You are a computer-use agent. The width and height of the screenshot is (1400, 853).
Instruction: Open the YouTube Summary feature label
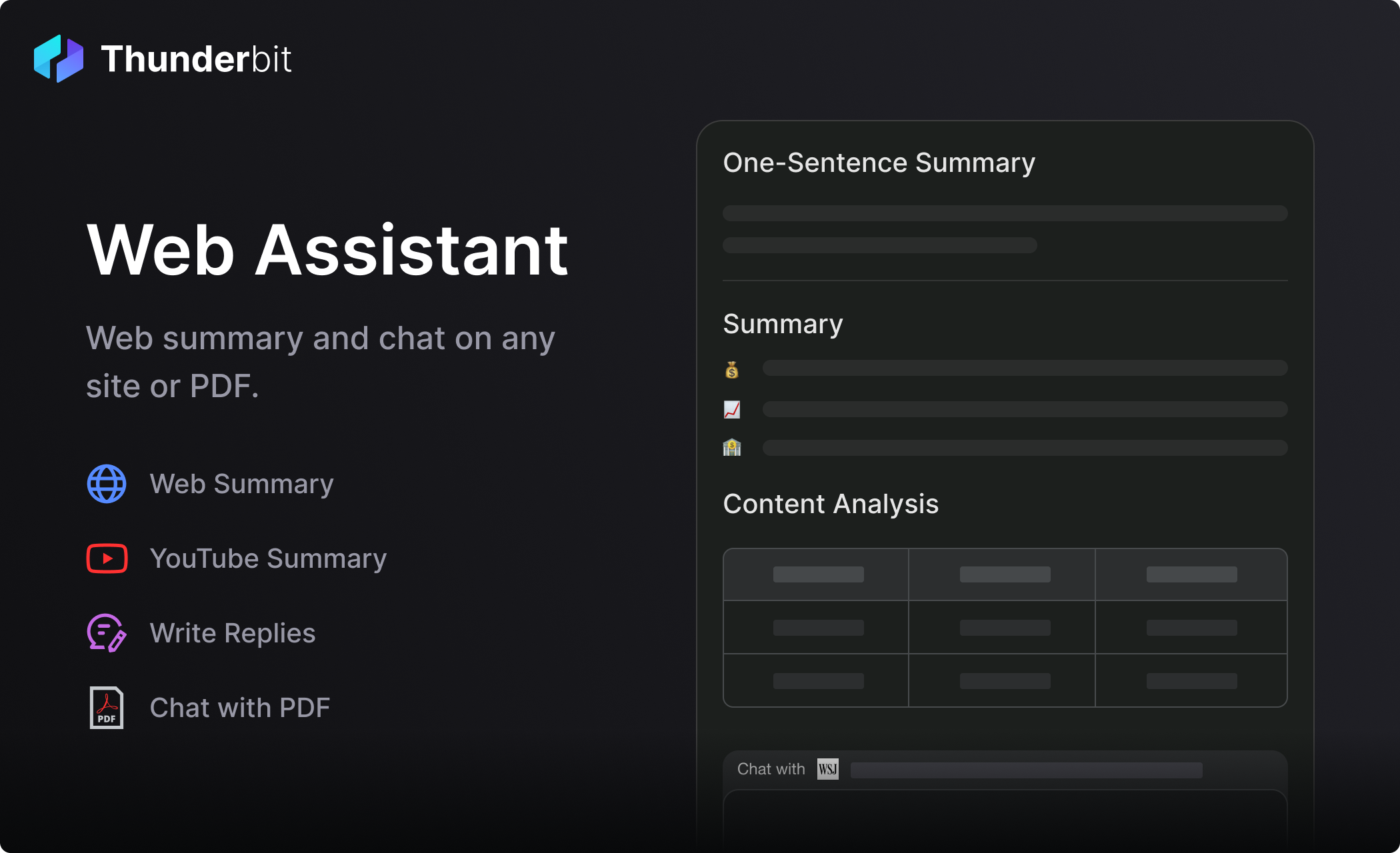click(268, 558)
